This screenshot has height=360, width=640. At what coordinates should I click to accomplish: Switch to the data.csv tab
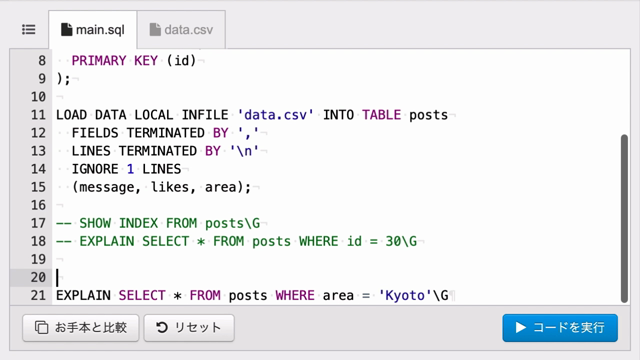coord(181,30)
